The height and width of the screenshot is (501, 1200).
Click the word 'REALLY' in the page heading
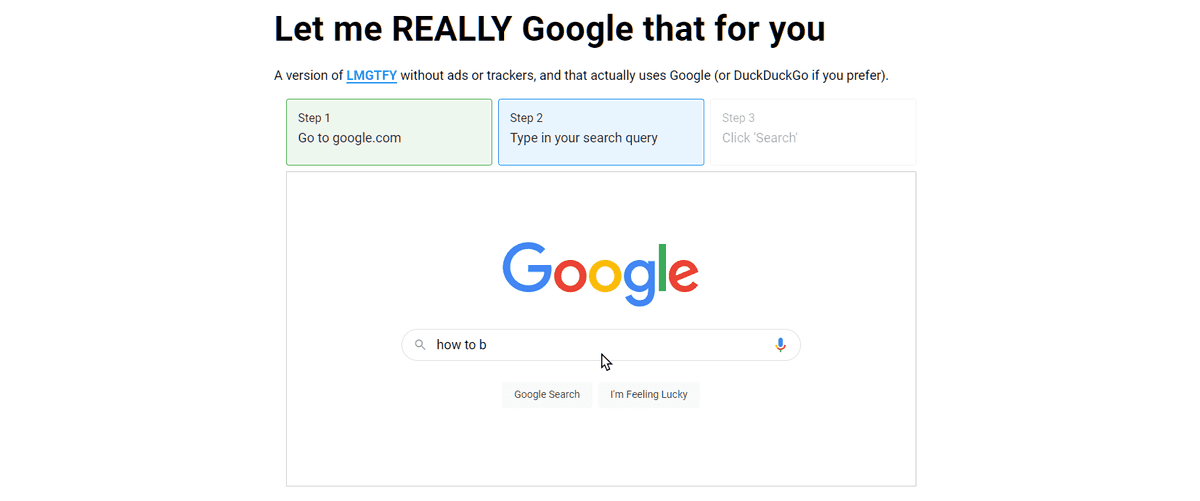[x=453, y=29]
